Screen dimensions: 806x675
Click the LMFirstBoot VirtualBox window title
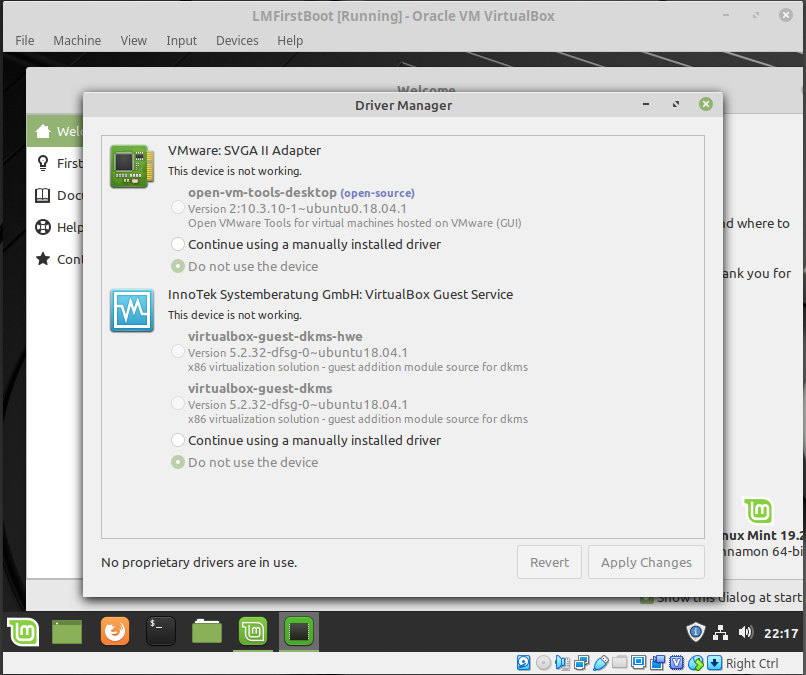point(403,16)
